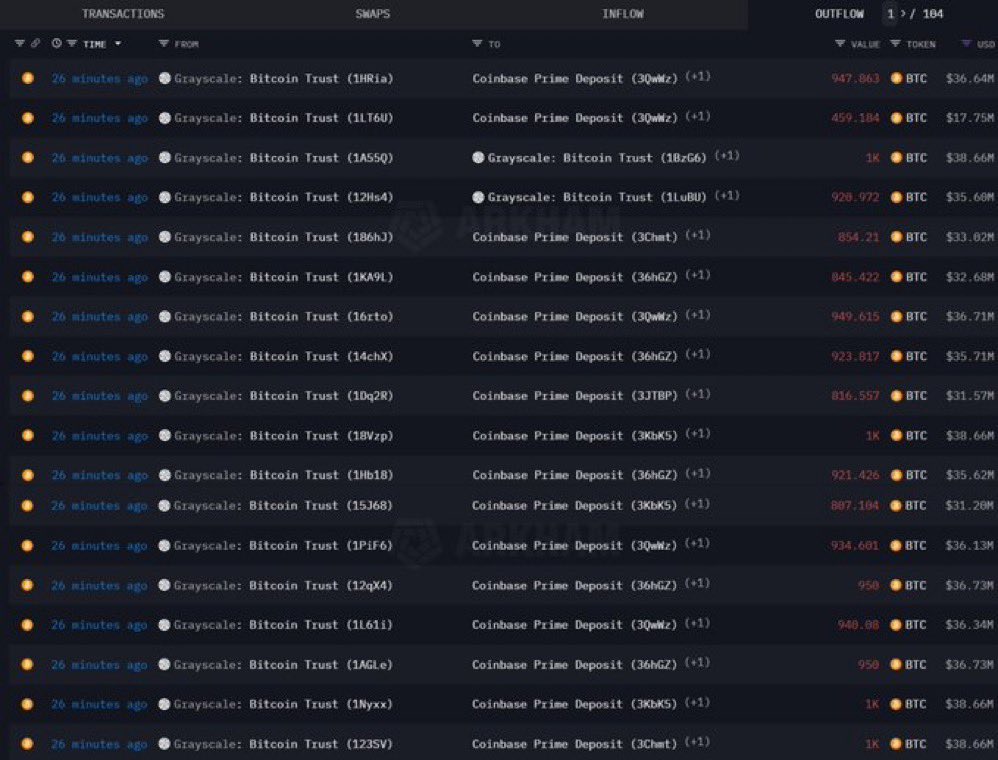Screen dimensions: 998x760
Task: Click USD amount $33.02M
Action: click(x=970, y=237)
